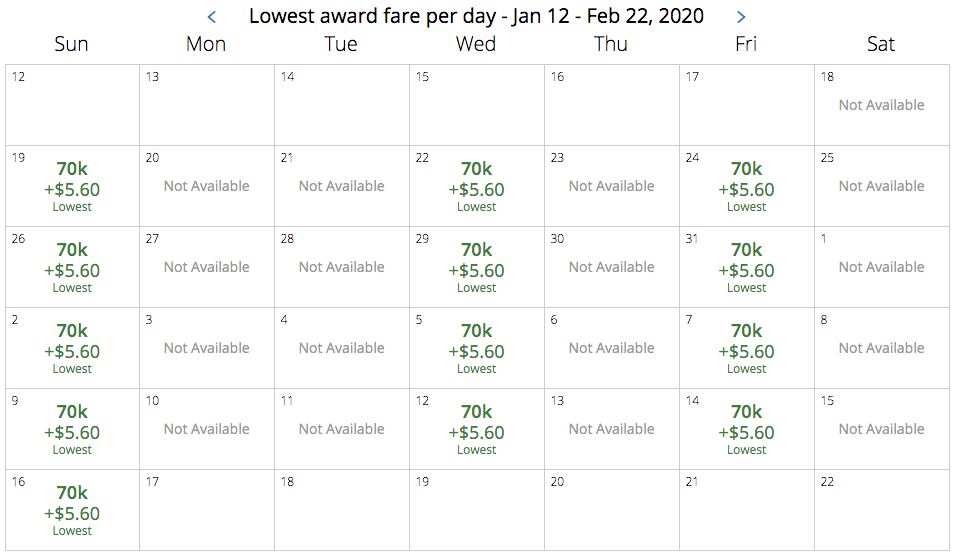Choose the 70k award on January 31
This screenshot has width=956, height=557.
(746, 268)
